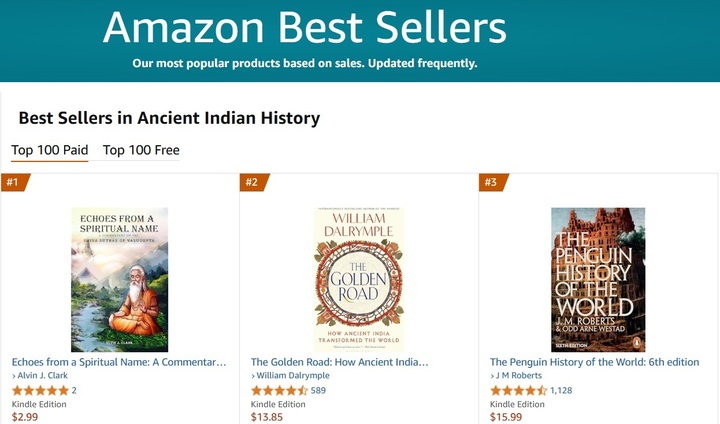The image size is (720, 424).
Task: Open the star rating for Penguin History
Action: (518, 391)
